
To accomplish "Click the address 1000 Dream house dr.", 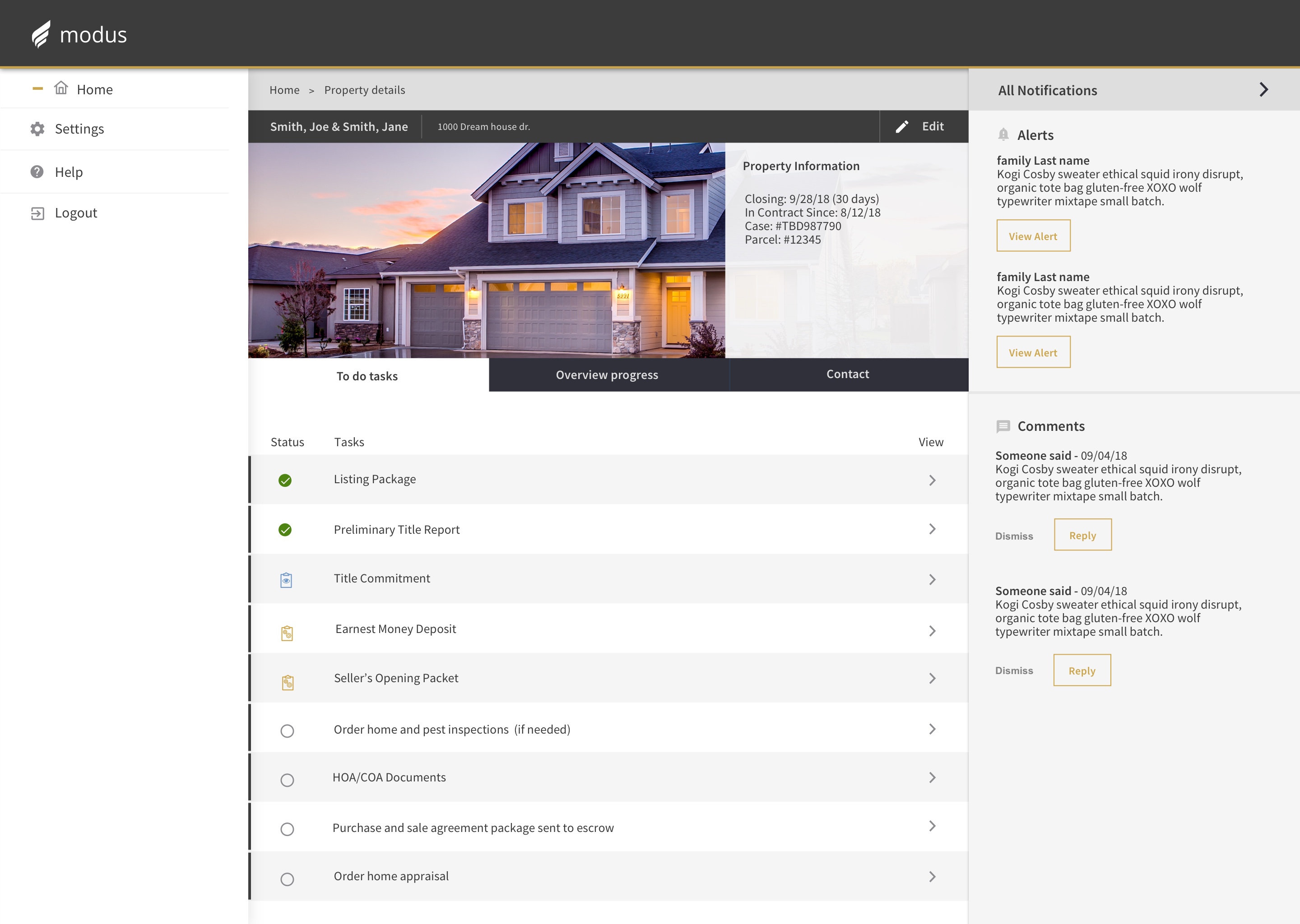I will (x=484, y=126).
